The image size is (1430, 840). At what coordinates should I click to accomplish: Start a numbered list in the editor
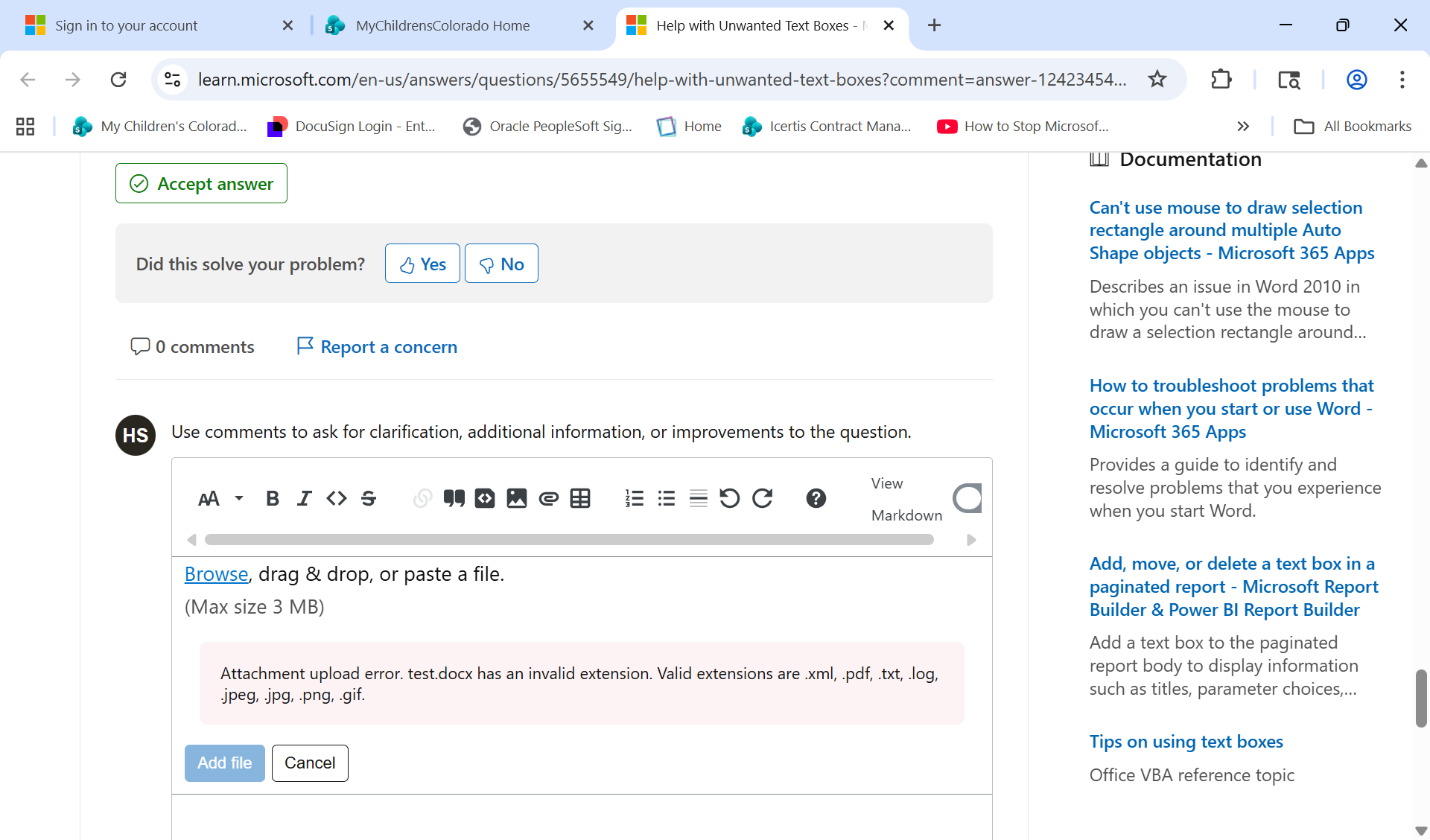tap(634, 498)
